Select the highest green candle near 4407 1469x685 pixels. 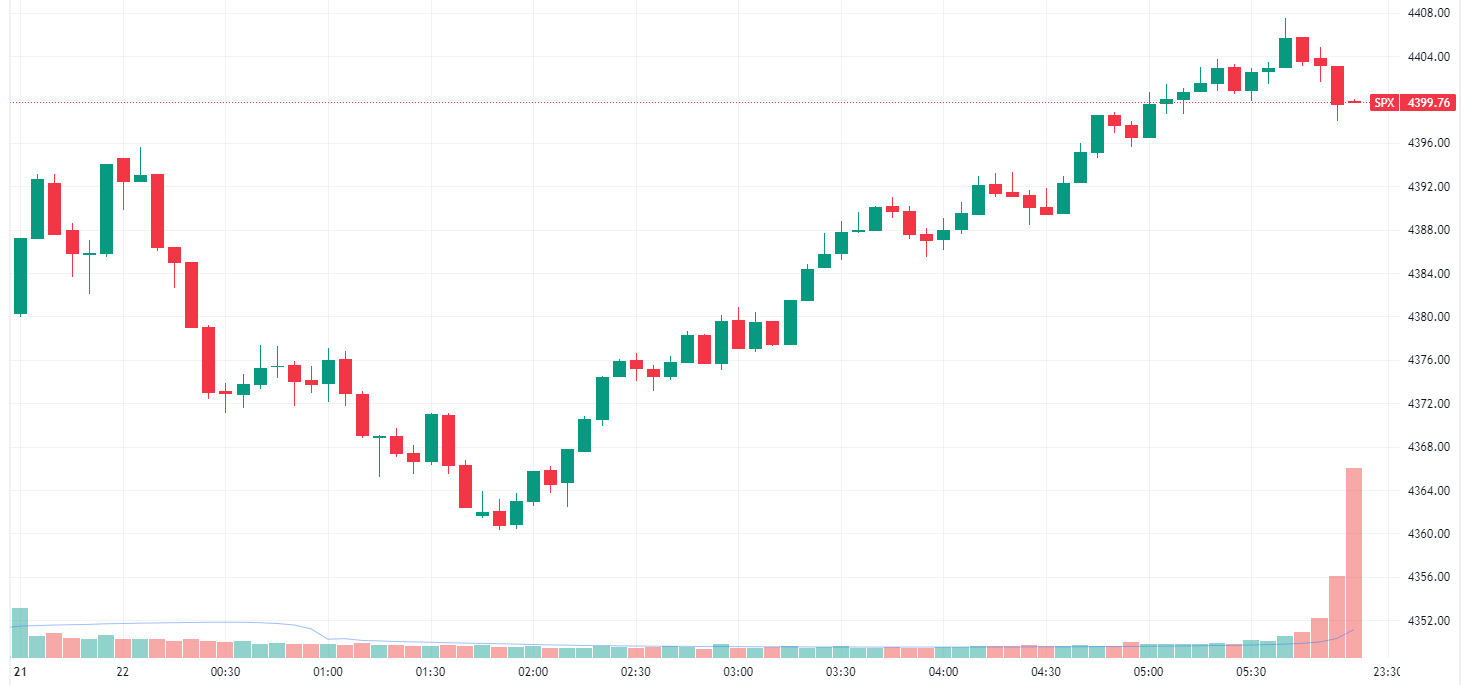point(1285,52)
